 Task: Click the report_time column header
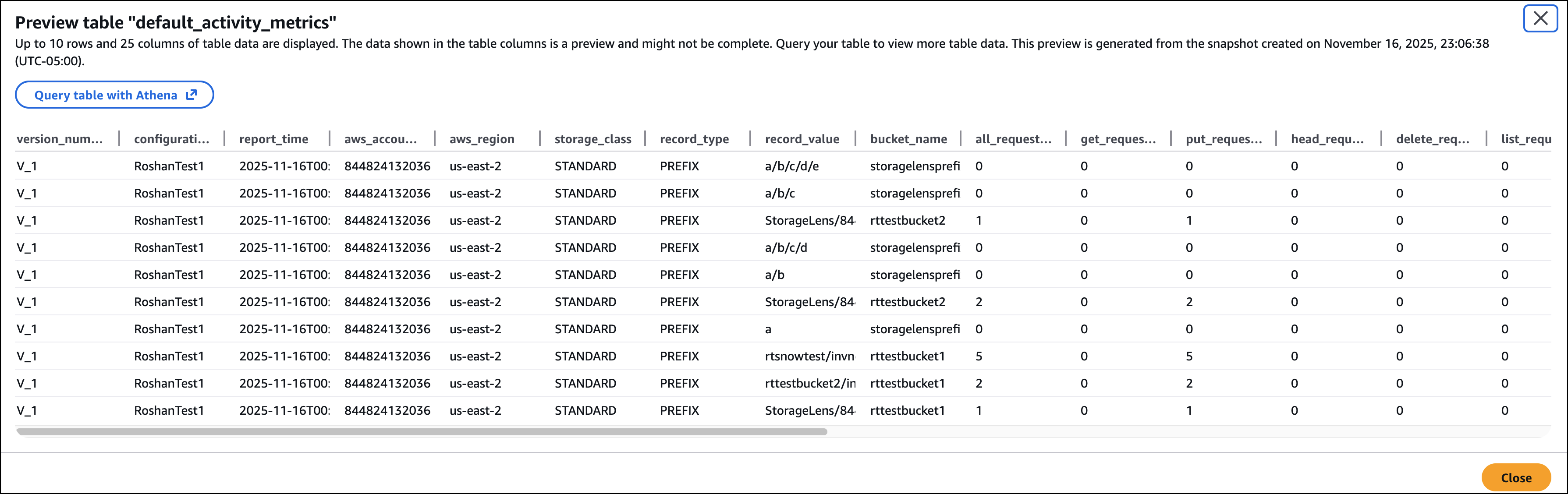point(273,139)
